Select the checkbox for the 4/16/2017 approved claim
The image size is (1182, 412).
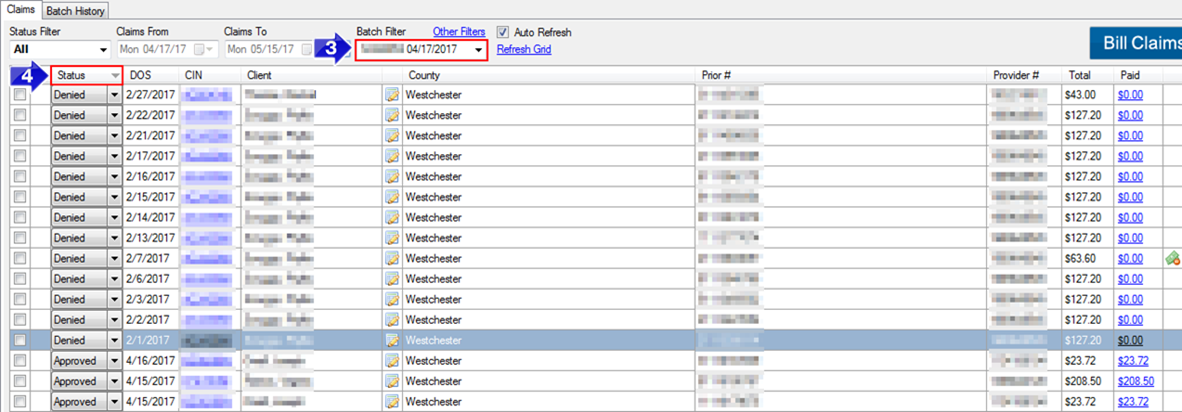[x=20, y=361]
